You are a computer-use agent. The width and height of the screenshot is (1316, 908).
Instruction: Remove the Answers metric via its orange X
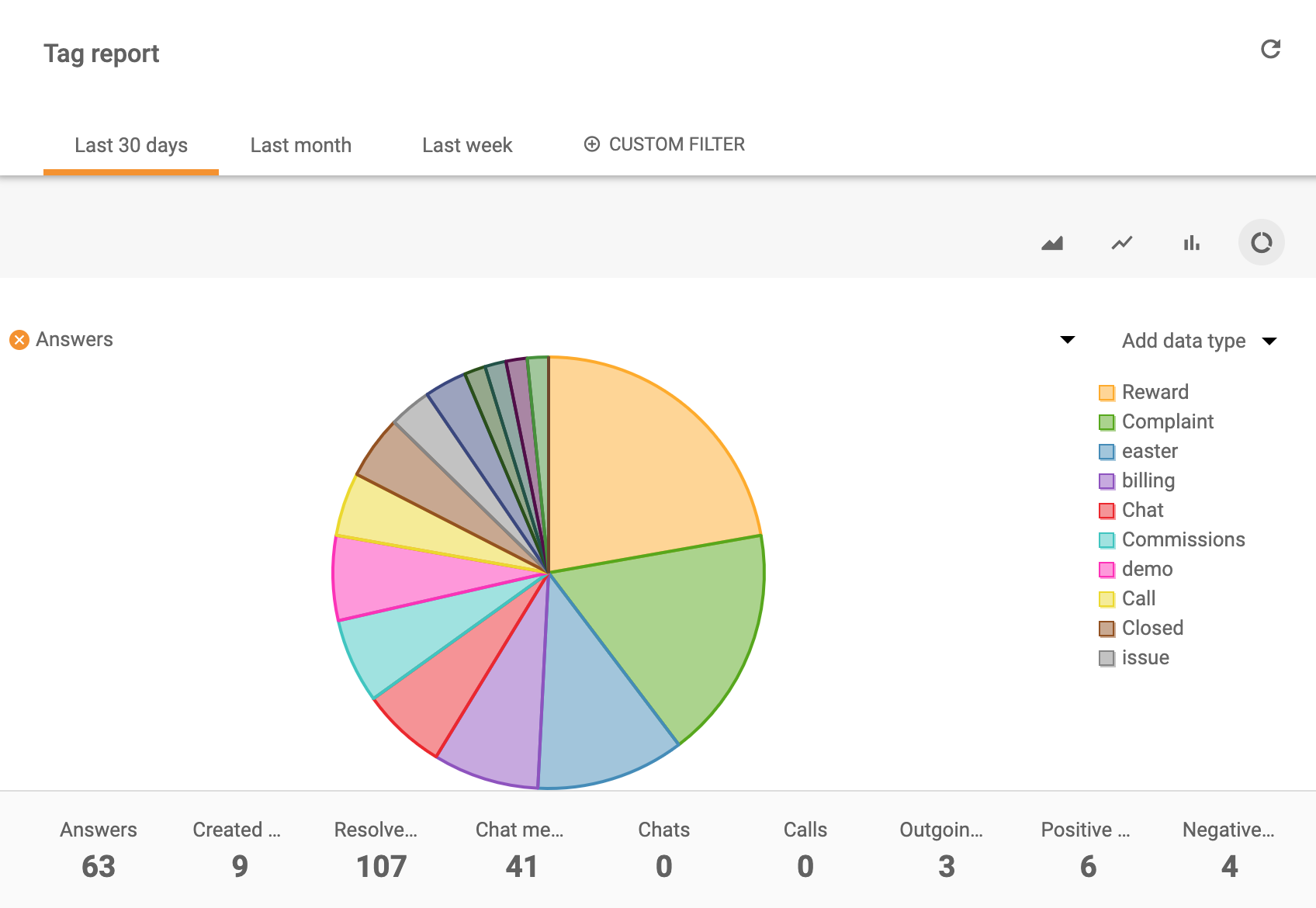click(19, 339)
